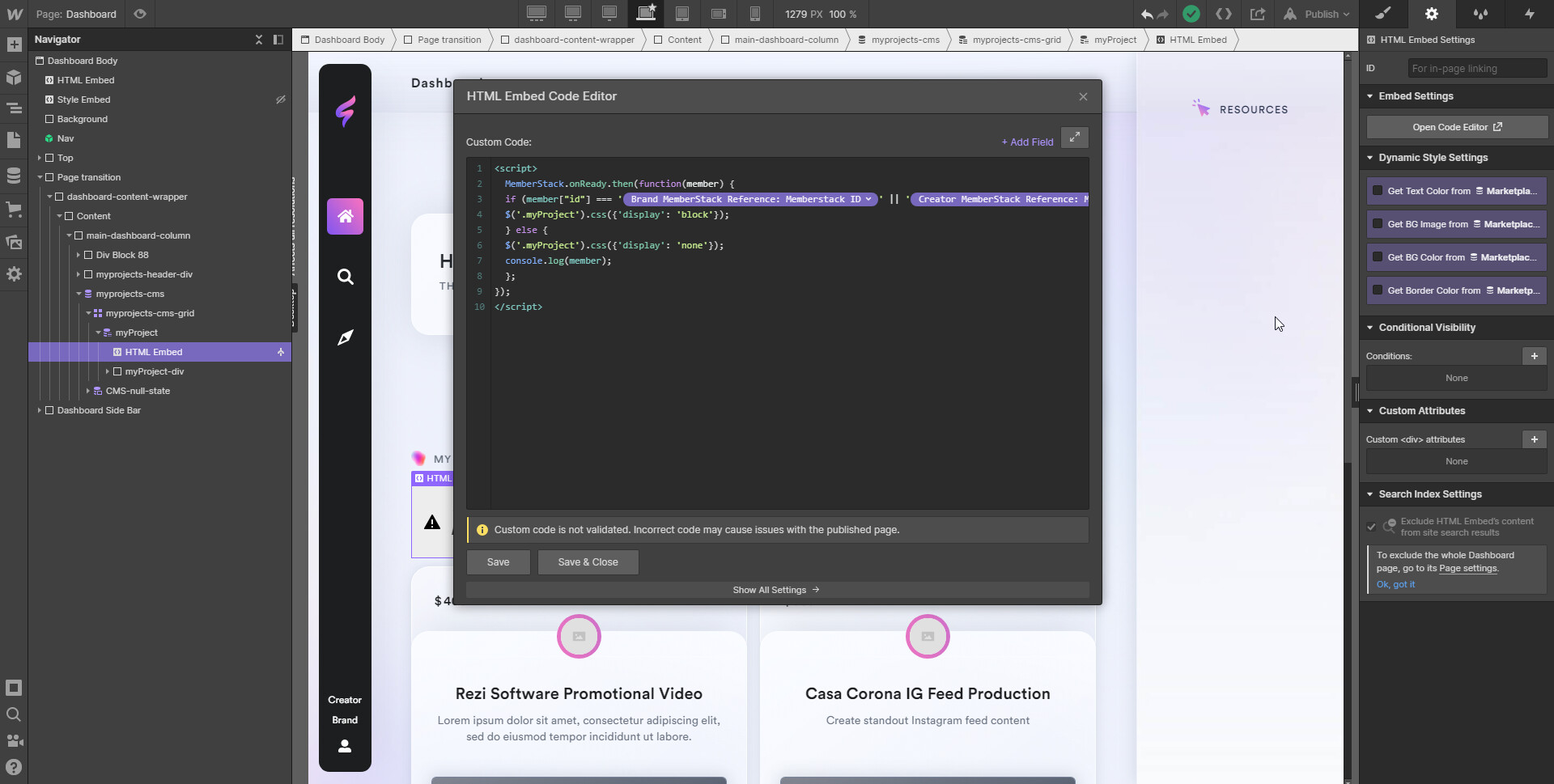Open the Navigator panel icon
Viewport: 1554px width, 784px height.
point(14,108)
